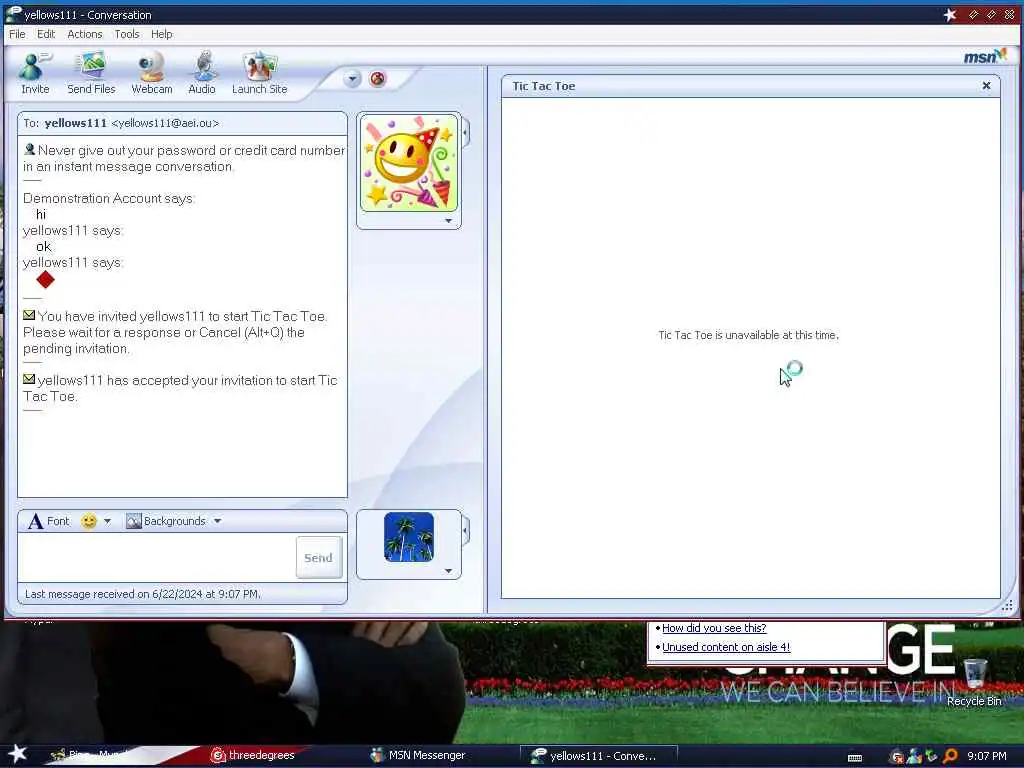
Task: Click in the message input box
Action: [x=156, y=557]
